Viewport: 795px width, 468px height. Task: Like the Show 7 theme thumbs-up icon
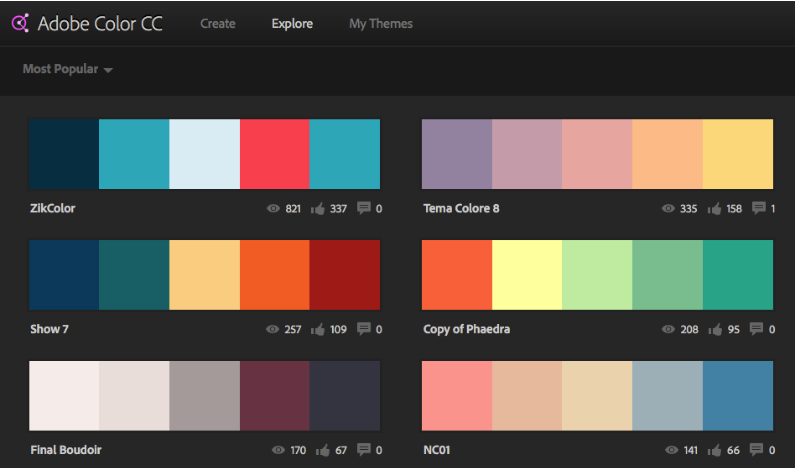point(318,330)
